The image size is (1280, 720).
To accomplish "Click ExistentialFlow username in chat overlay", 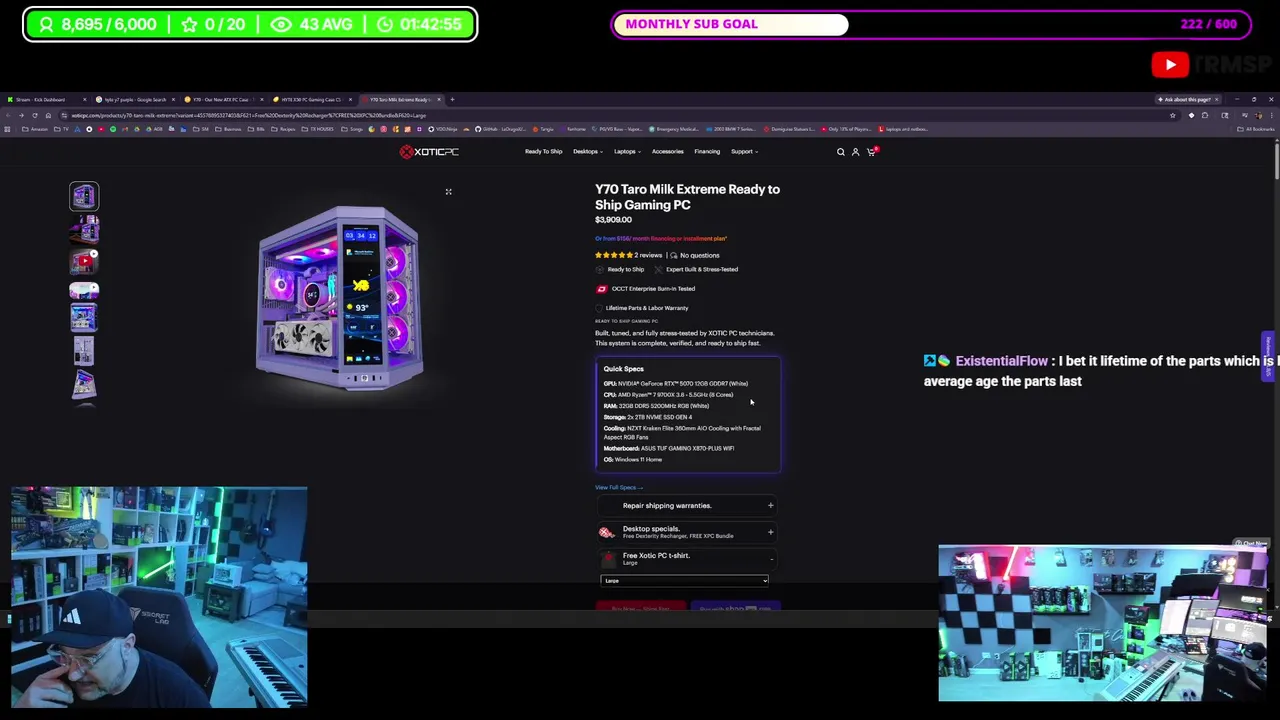I will (x=1001, y=361).
